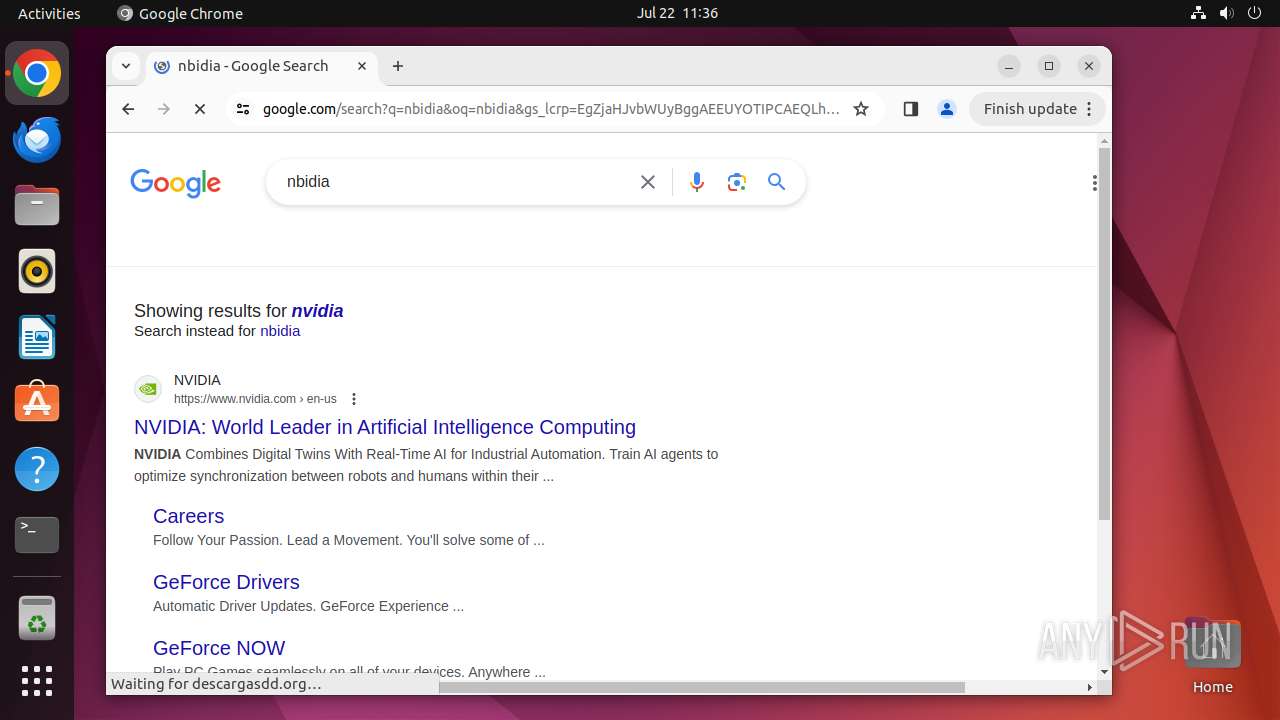
Task: Click Finish update button
Action: tap(1037, 109)
